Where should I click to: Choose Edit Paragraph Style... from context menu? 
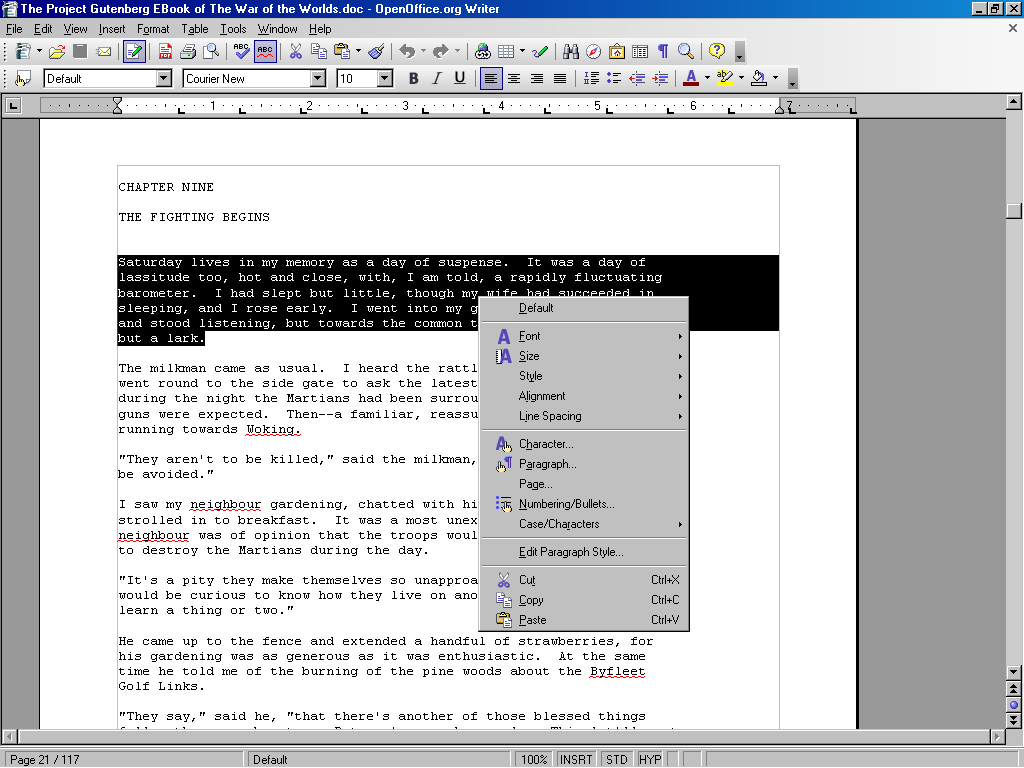[x=571, y=552]
